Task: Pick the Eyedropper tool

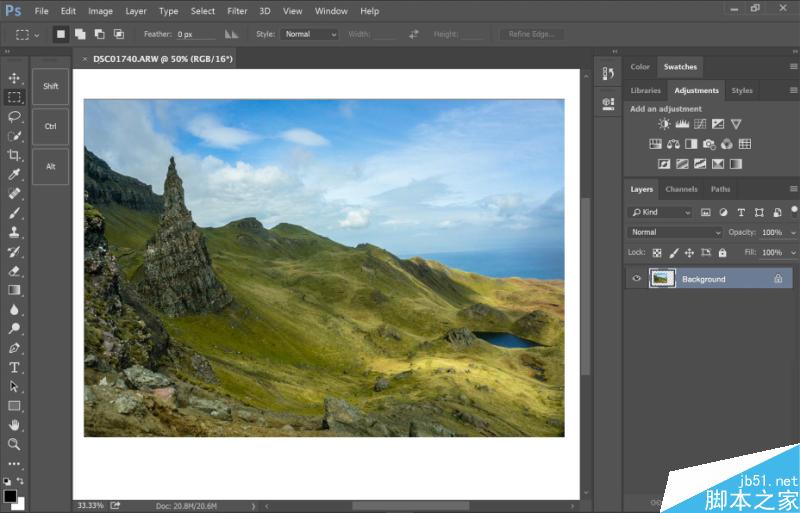Action: click(14, 174)
